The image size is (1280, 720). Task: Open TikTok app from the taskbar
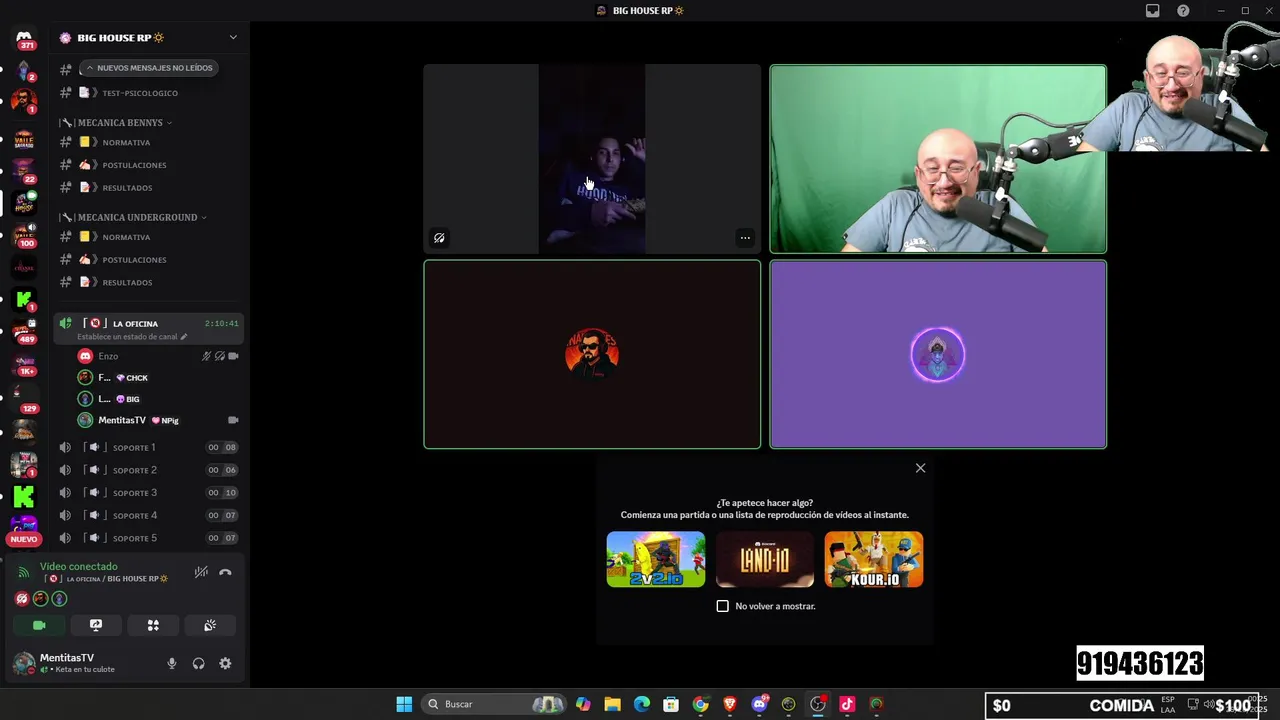coord(847,704)
